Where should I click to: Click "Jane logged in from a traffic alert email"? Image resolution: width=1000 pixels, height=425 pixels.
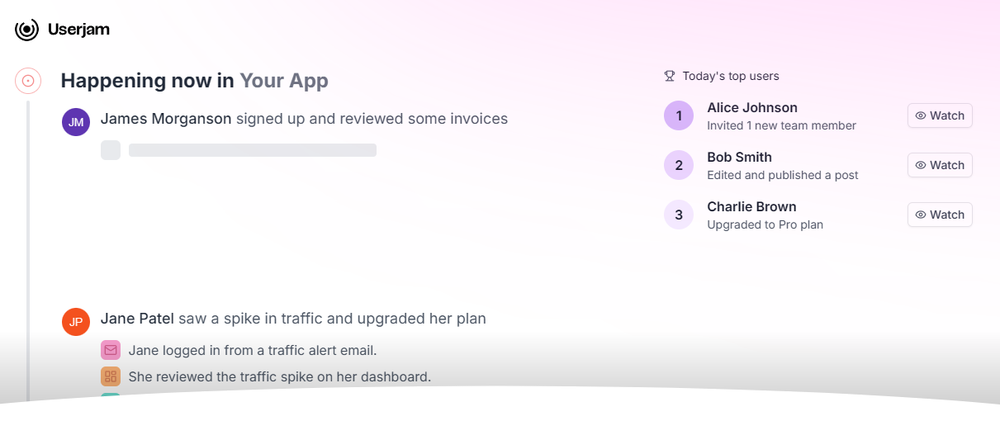click(x=252, y=350)
